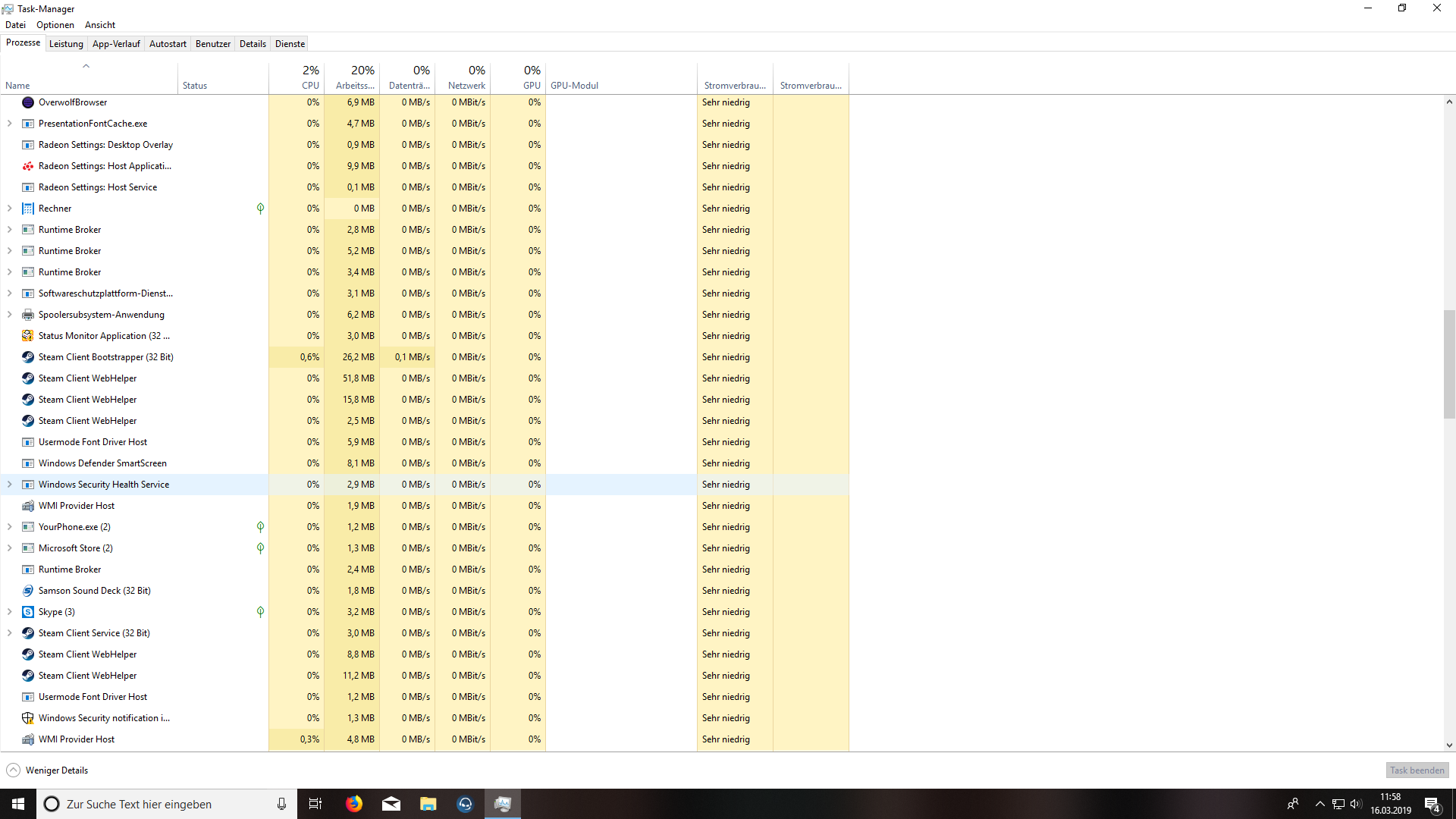
Task: Click the taskbar microphone search icon
Action: click(281, 804)
